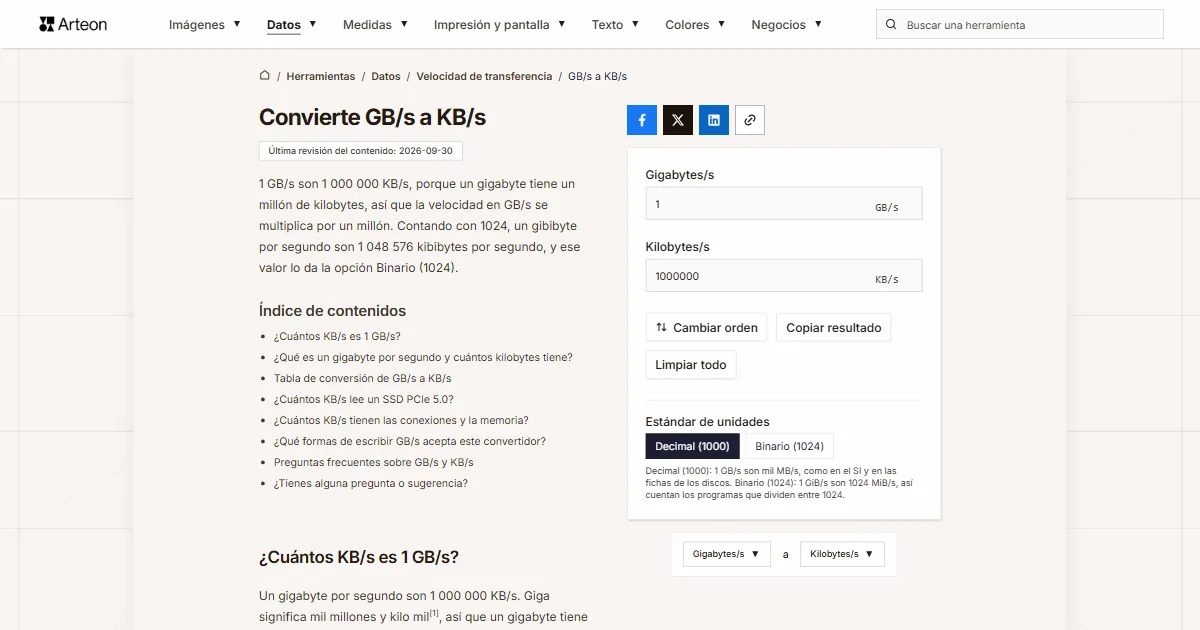
Task: Click Cambiar orden button
Action: tap(707, 327)
